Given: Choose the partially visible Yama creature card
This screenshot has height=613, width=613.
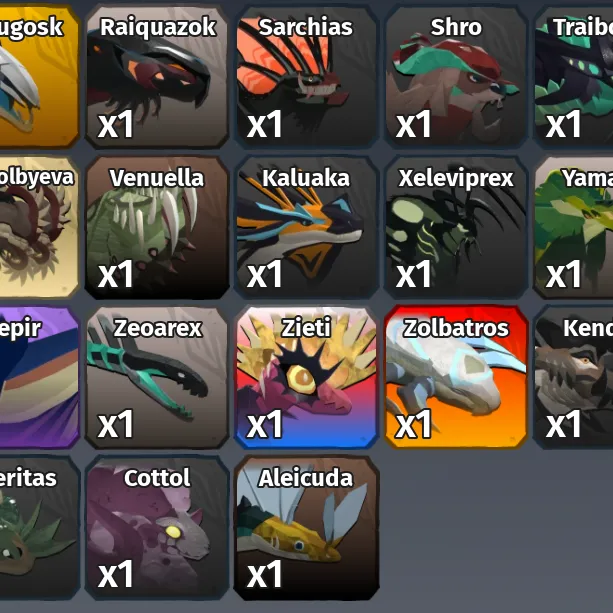Looking at the screenshot, I should click(x=574, y=228).
